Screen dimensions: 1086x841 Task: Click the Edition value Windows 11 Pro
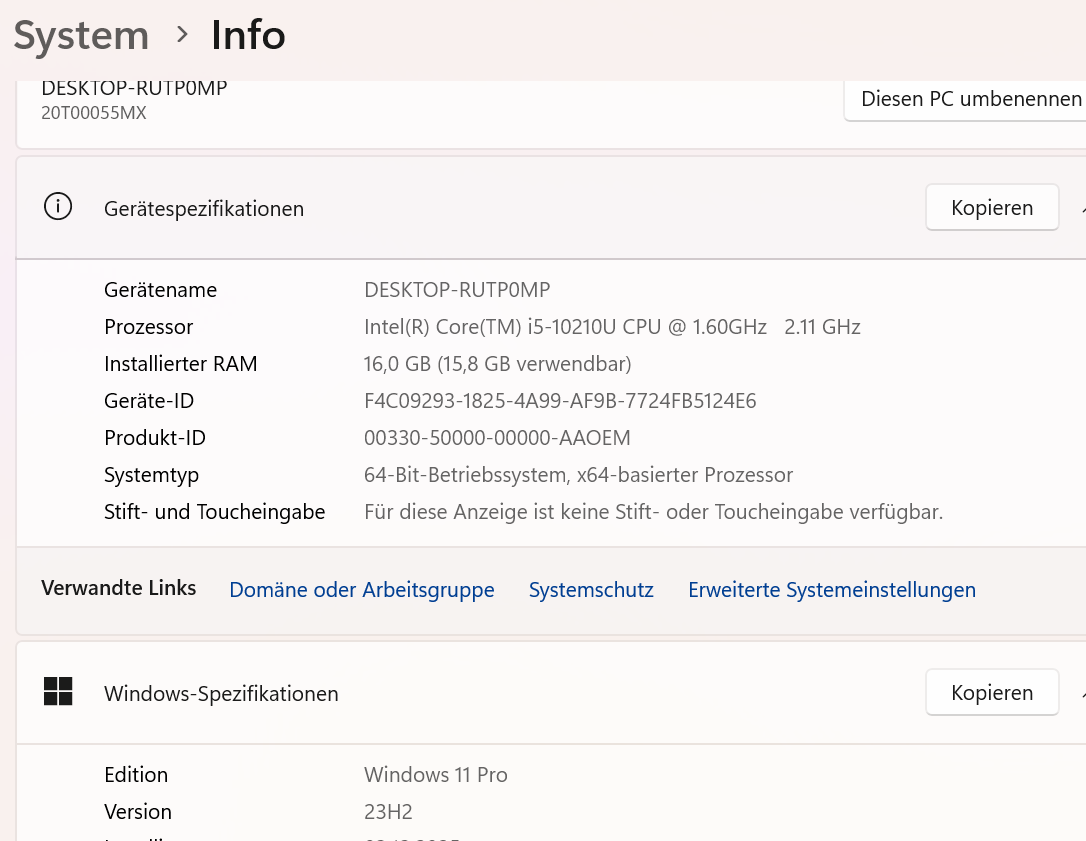coord(435,775)
